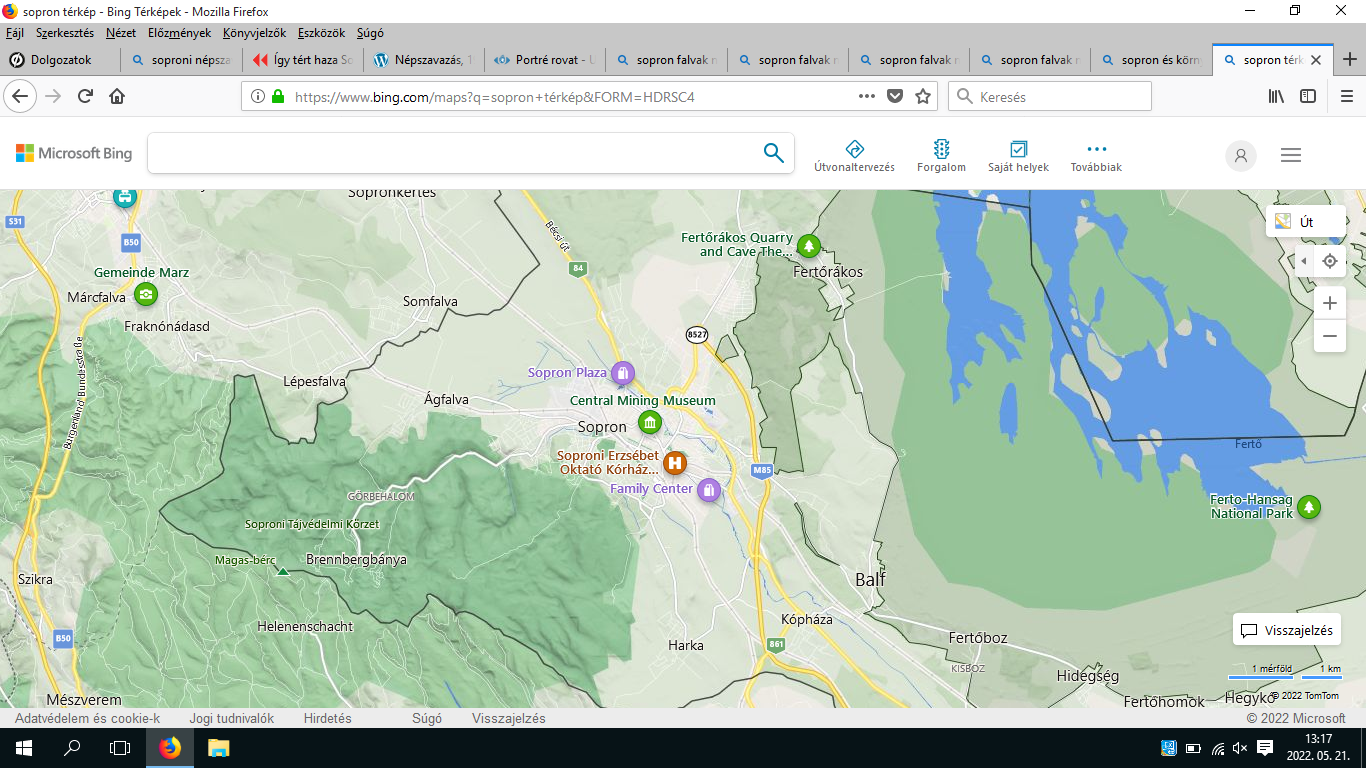
Task: Open the Adatvédelem és cookie-k link
Action: pos(87,718)
